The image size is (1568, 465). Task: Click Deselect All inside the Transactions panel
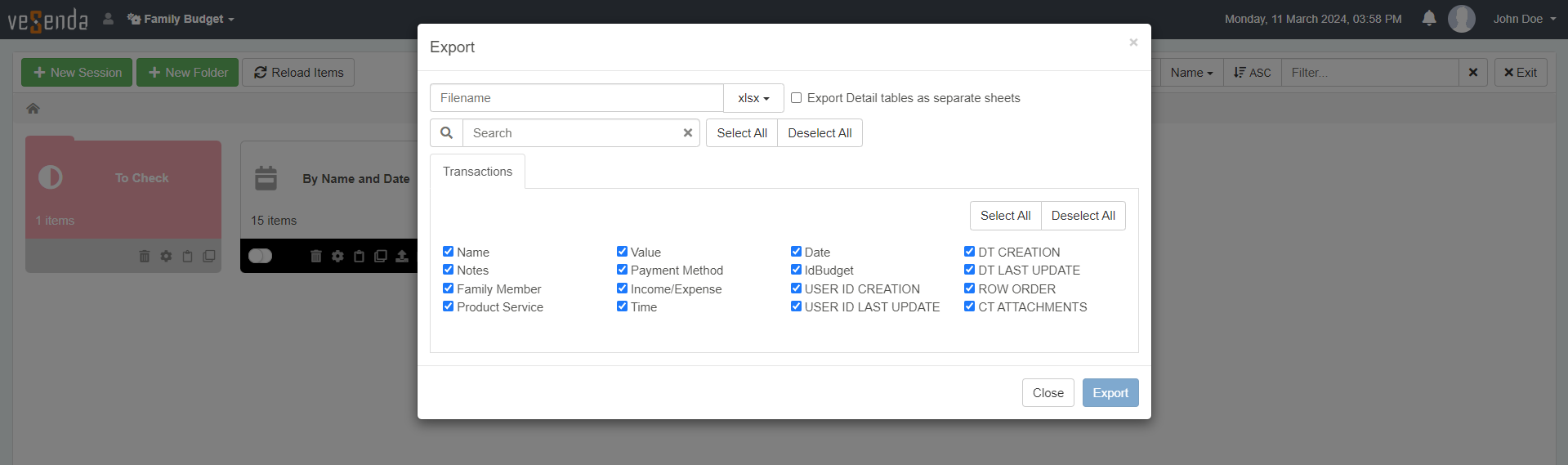pyautogui.click(x=1083, y=216)
